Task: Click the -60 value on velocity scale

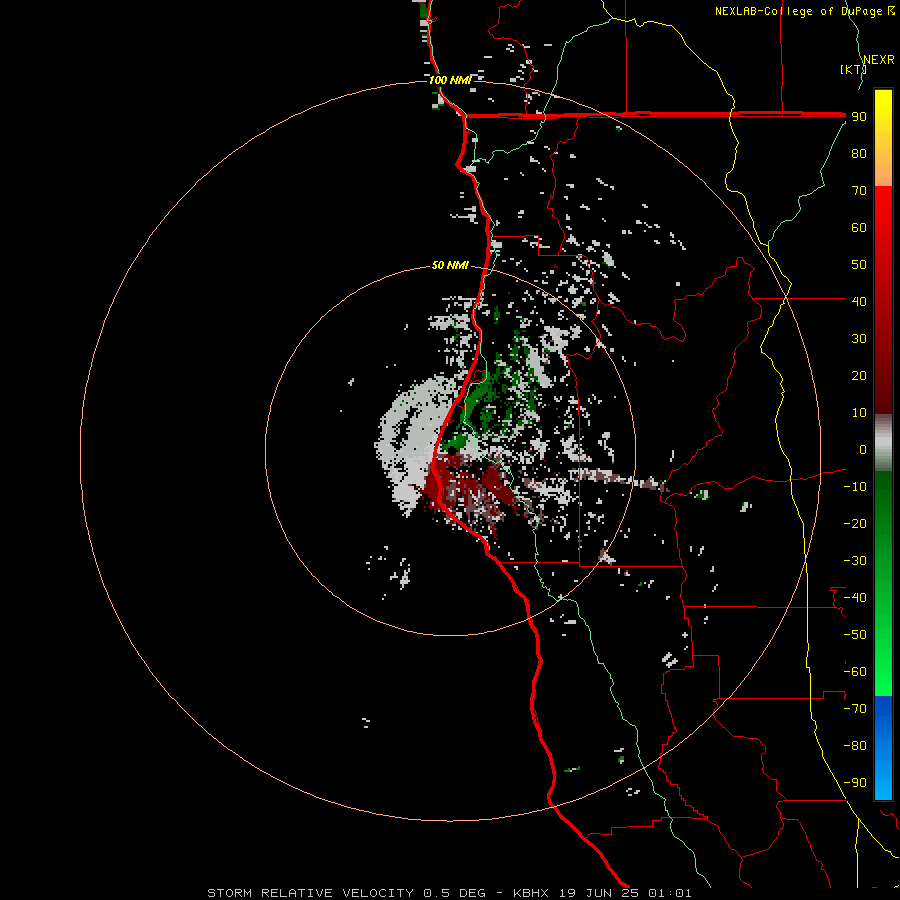Action: [x=855, y=672]
